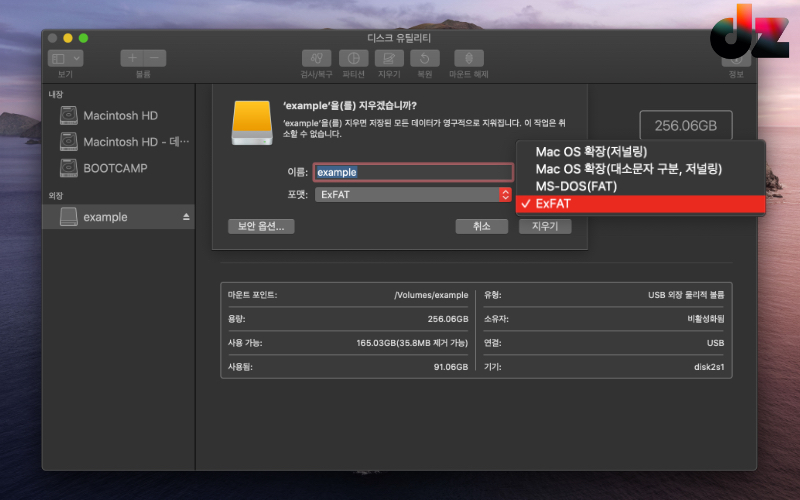Choose MS-DOS(FAT) format
This screenshot has width=800, height=500.
(640, 186)
